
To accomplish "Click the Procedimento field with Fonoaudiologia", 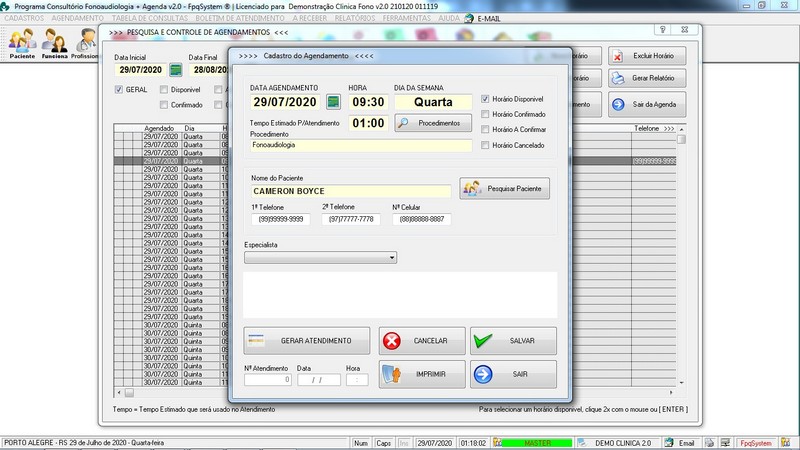I will click(x=361, y=145).
